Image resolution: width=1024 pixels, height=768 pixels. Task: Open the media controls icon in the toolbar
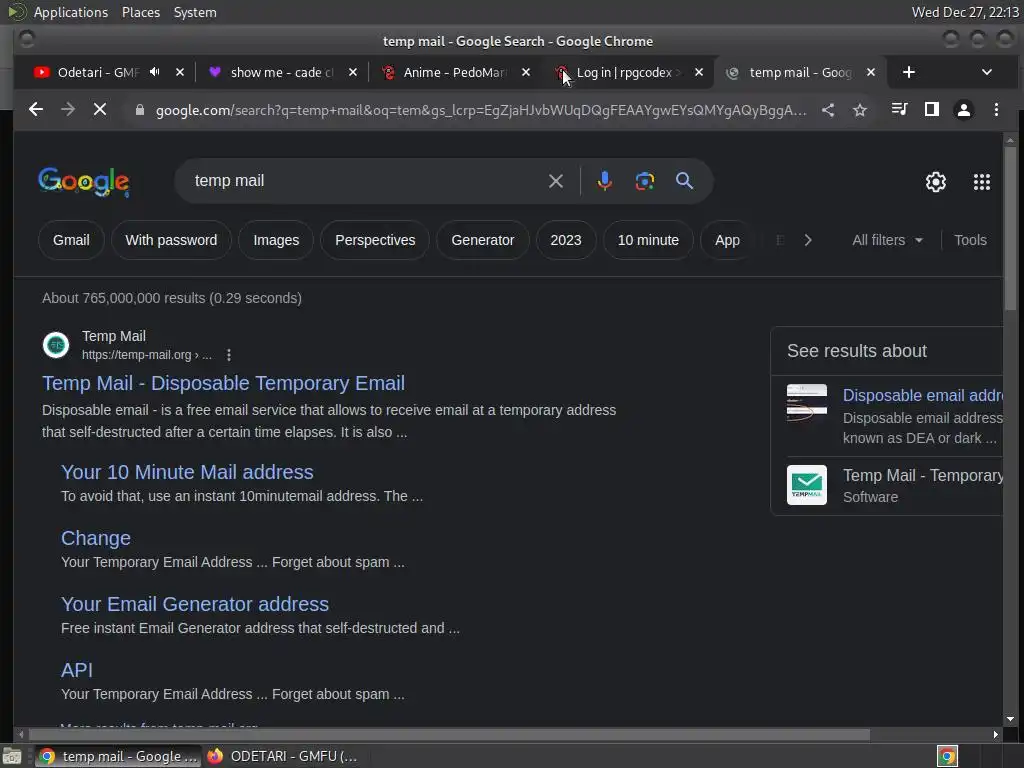900,109
